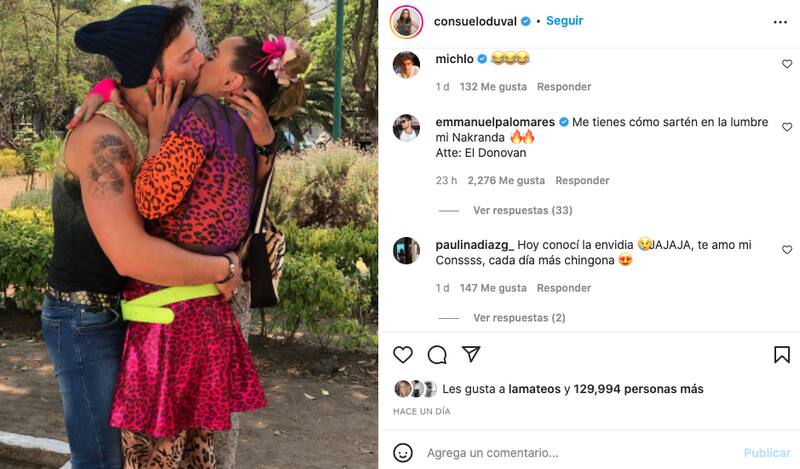View 129,994 personas más likes list
Screen dimensions: 800x469
click(x=638, y=389)
